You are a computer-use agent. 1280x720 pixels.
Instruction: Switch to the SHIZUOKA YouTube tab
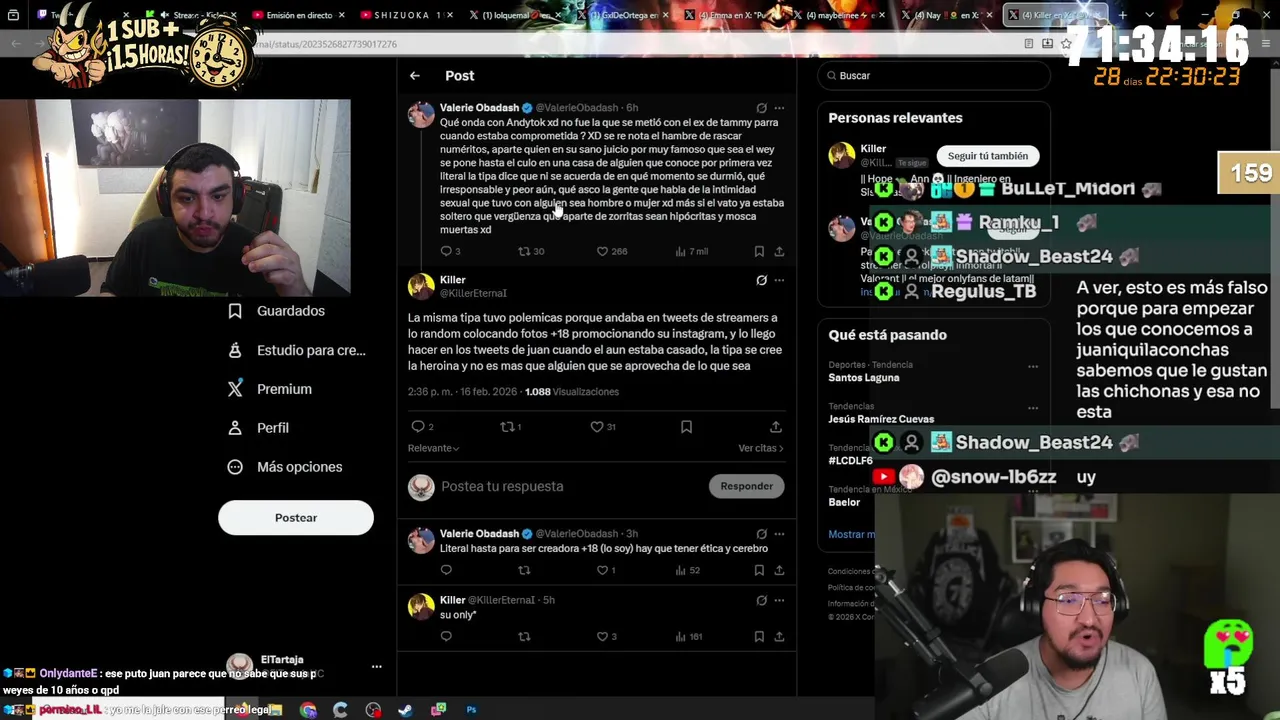click(x=405, y=15)
